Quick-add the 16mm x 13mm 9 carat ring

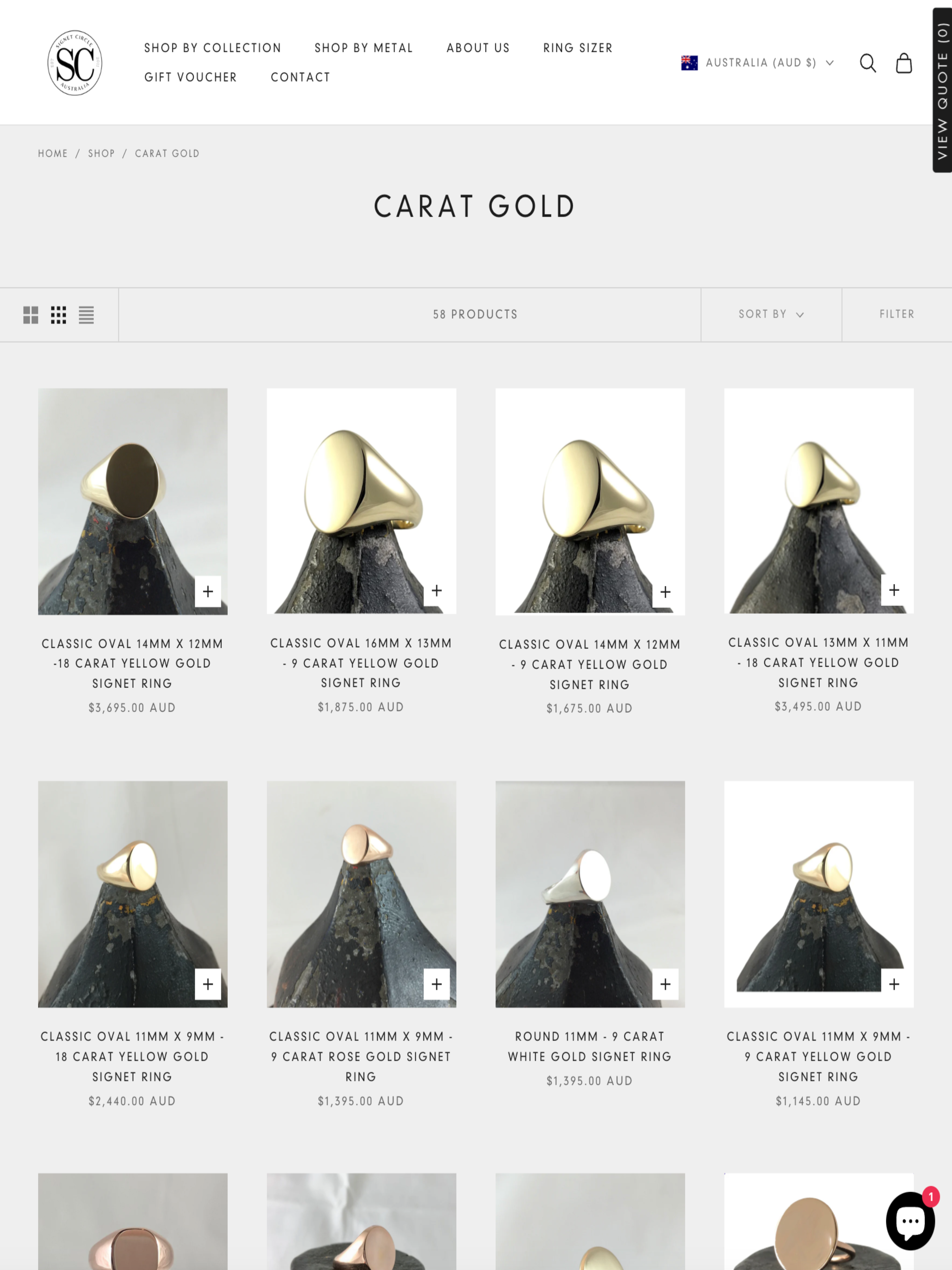(x=437, y=591)
